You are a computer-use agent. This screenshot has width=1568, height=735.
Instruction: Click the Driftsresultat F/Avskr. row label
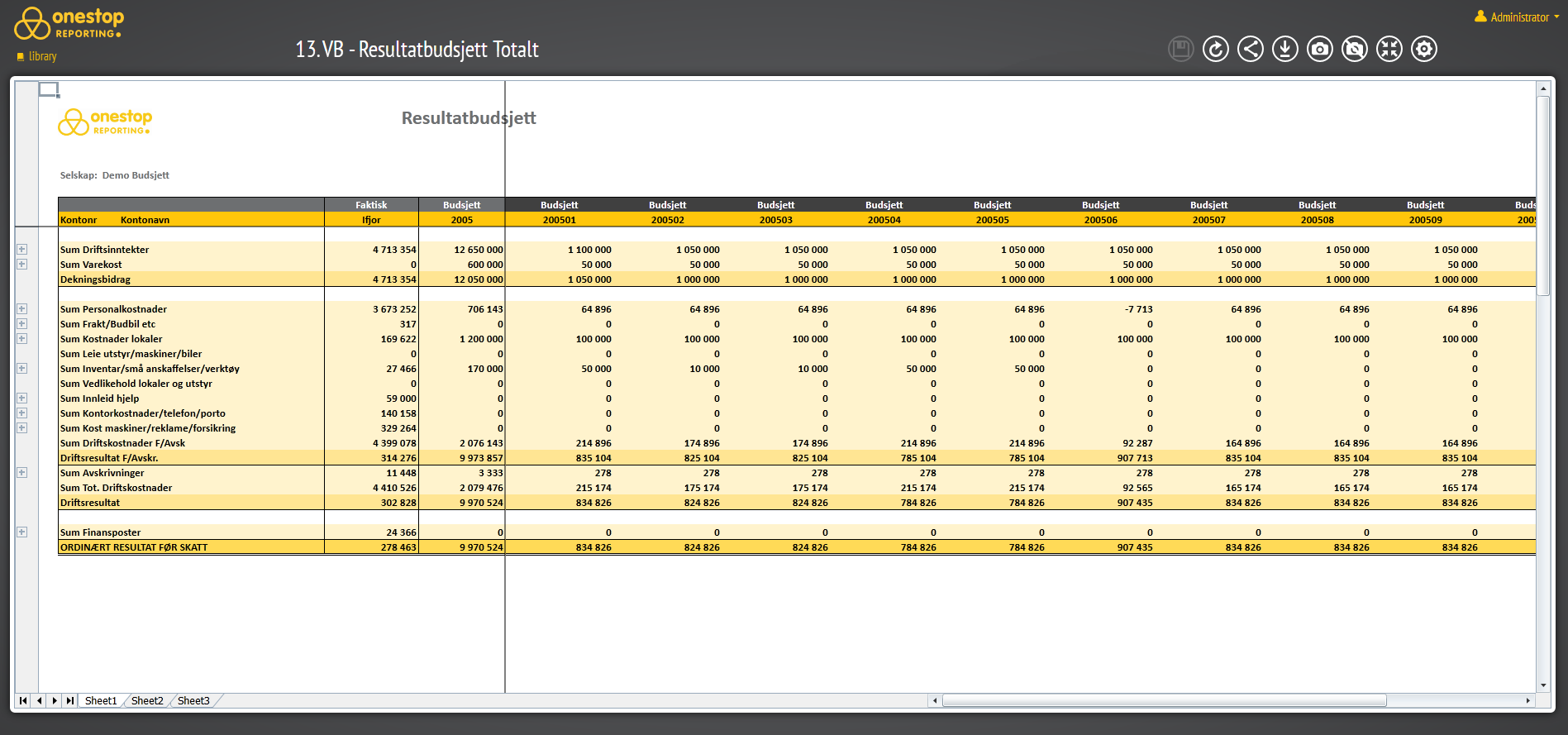tap(109, 458)
